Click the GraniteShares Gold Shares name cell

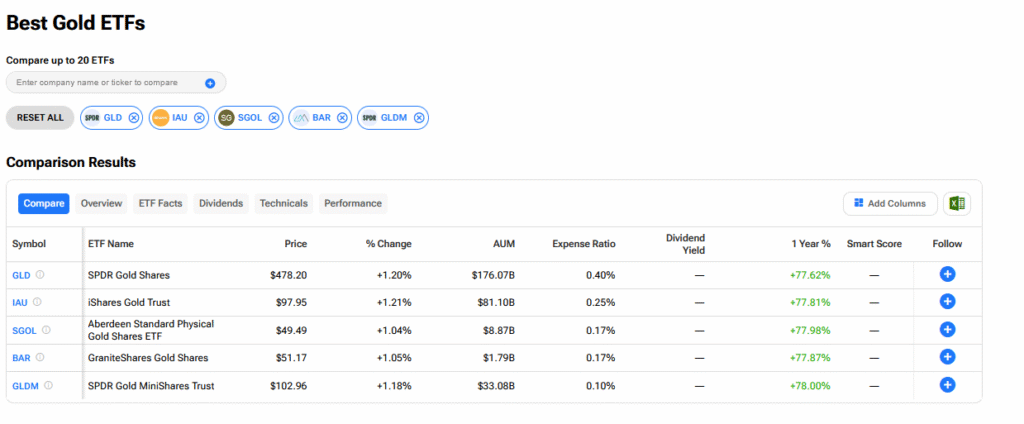pos(148,358)
